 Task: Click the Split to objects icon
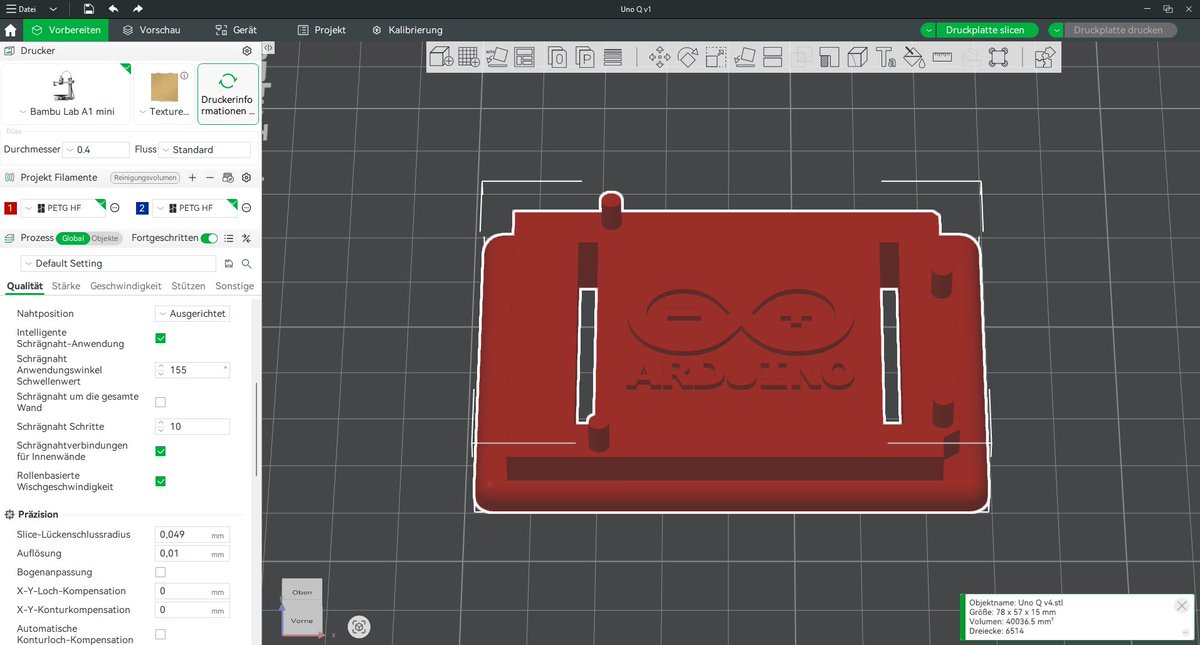coord(557,57)
